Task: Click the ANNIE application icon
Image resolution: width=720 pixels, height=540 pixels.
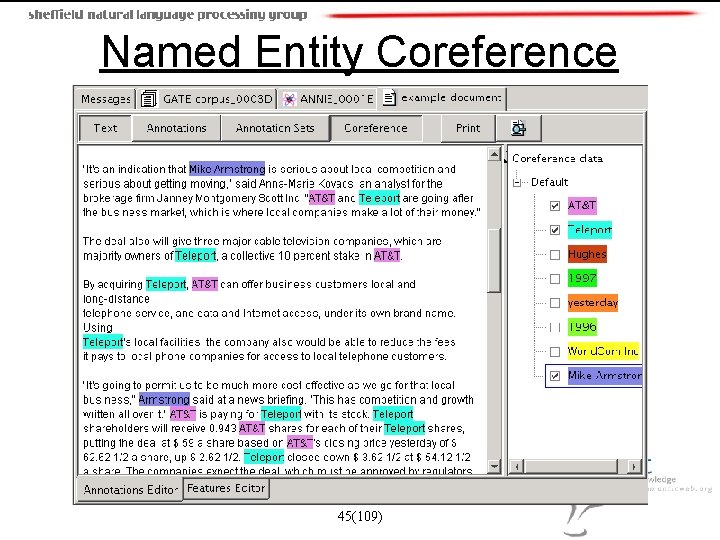Action: (x=289, y=99)
